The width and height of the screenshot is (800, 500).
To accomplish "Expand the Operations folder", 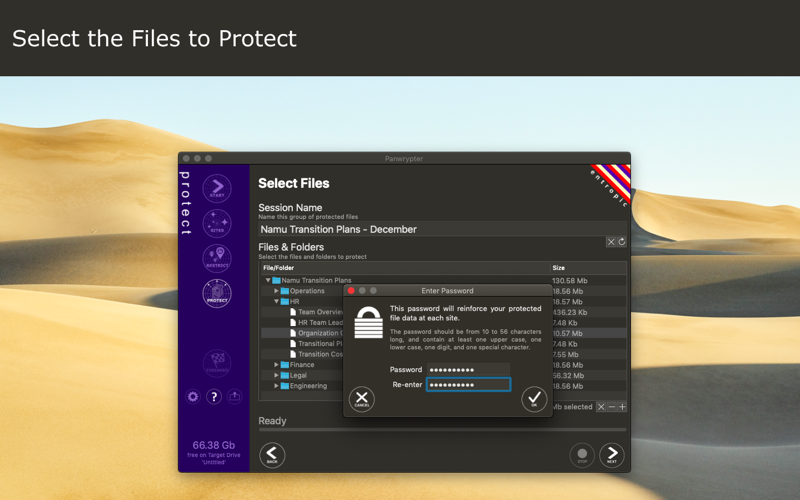I will click(276, 291).
